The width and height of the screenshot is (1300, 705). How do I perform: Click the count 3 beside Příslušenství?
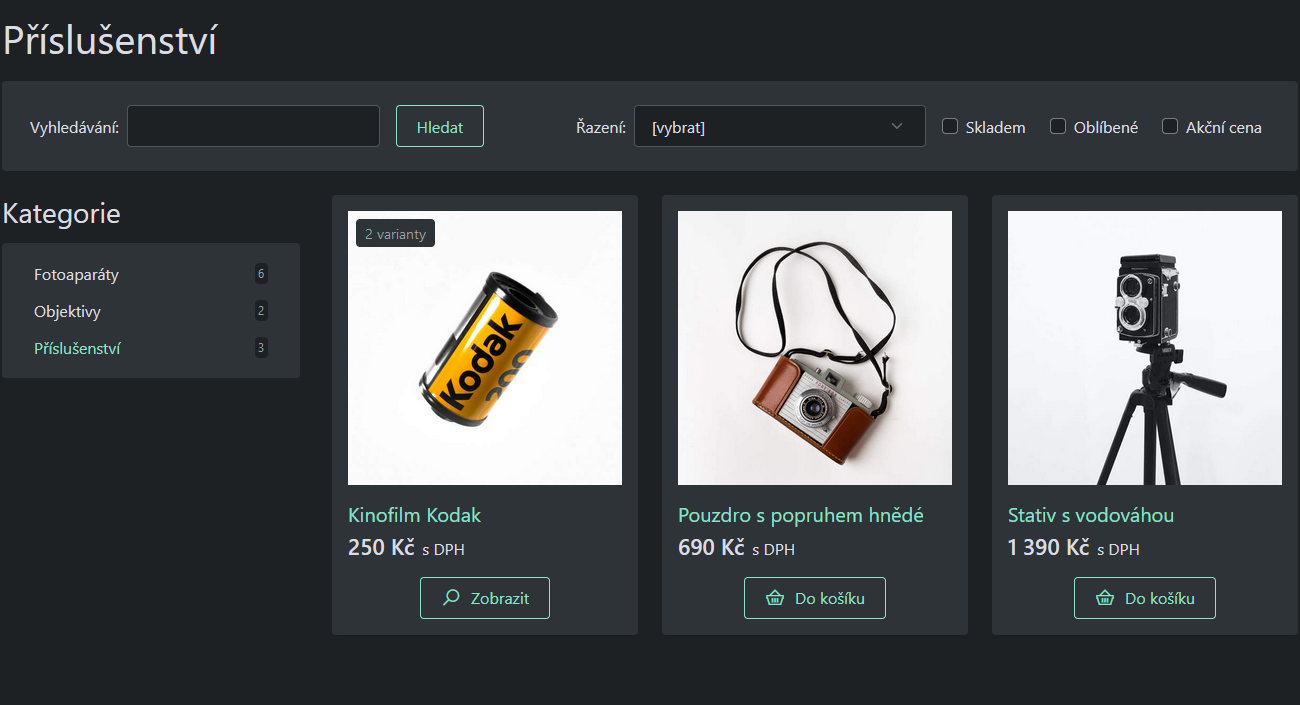[261, 348]
